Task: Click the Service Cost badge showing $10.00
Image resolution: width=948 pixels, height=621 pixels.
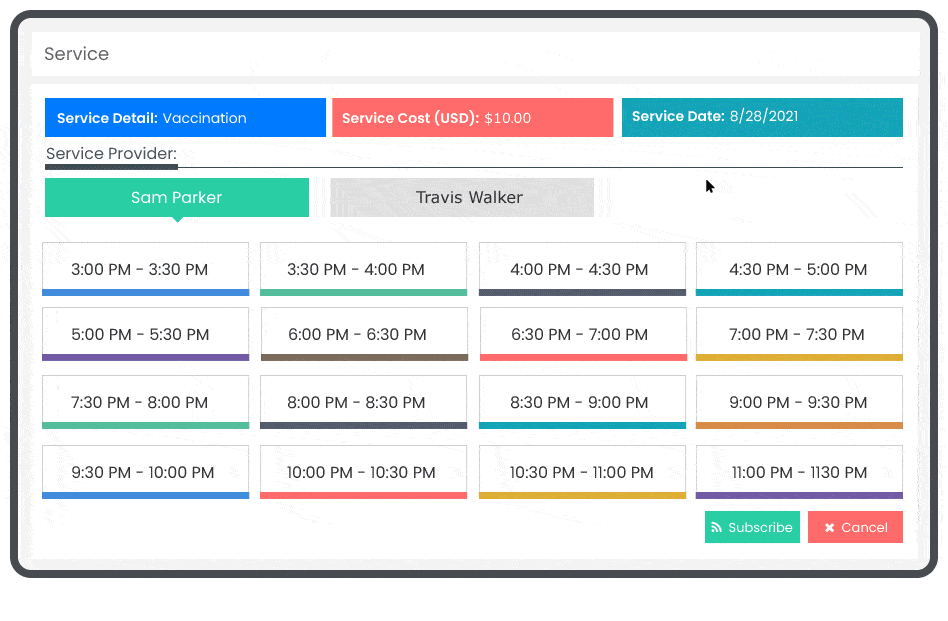Action: coord(472,117)
